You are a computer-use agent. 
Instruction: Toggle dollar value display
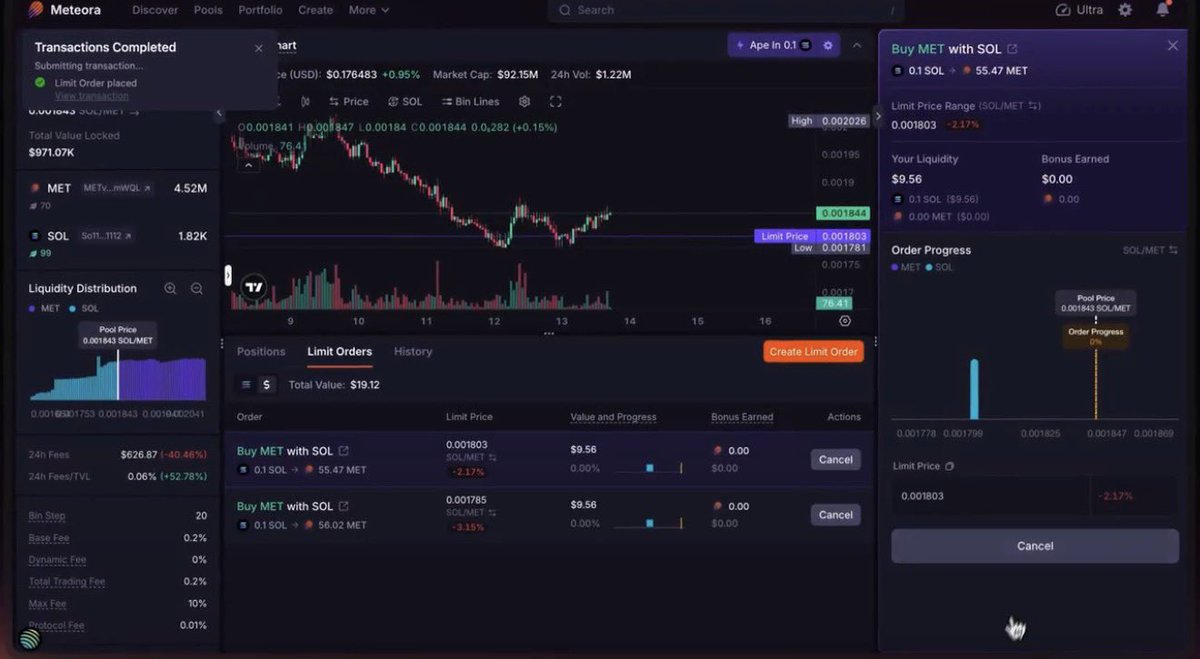(x=267, y=384)
